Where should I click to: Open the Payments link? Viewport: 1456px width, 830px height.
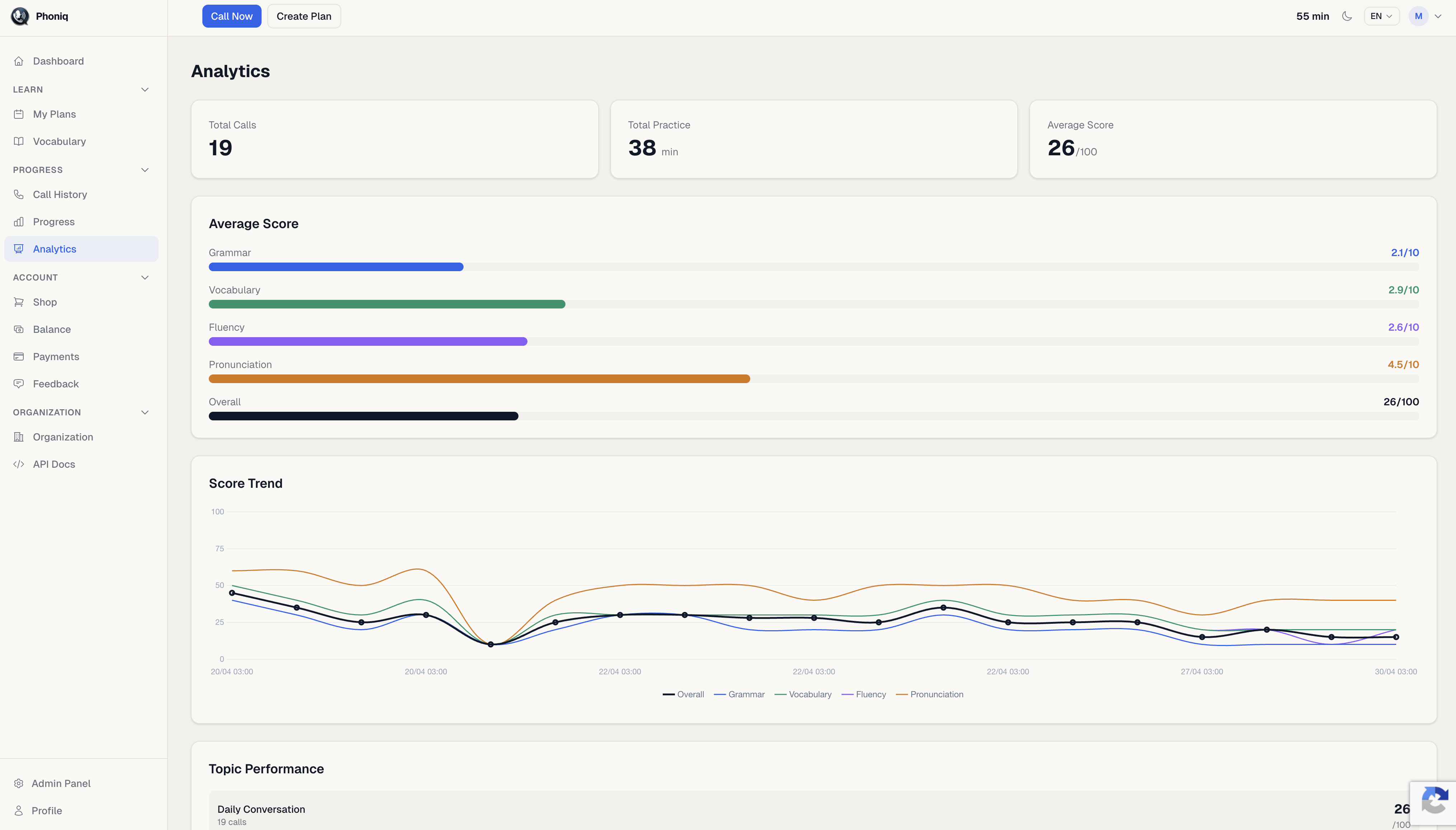pyautogui.click(x=81, y=357)
